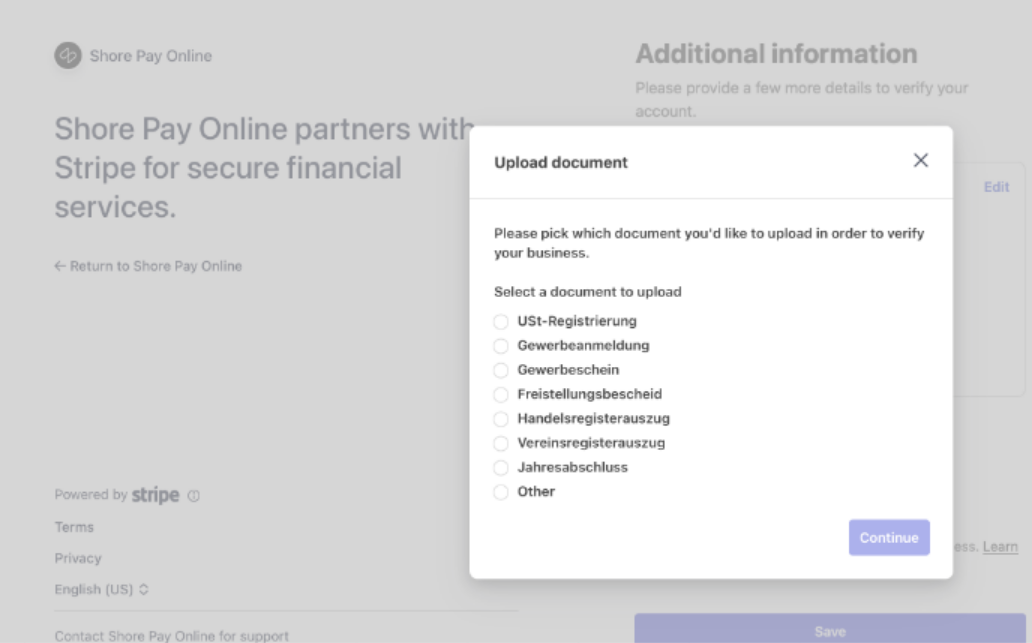Open the Terms link
This screenshot has height=643, width=1032.
[74, 527]
